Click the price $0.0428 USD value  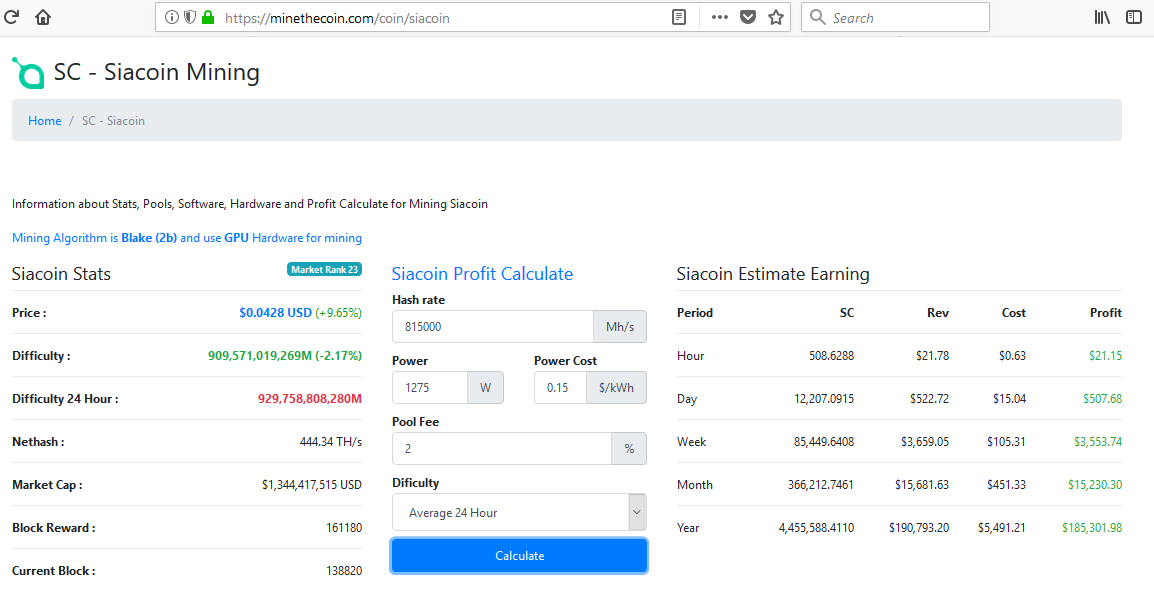tap(275, 313)
